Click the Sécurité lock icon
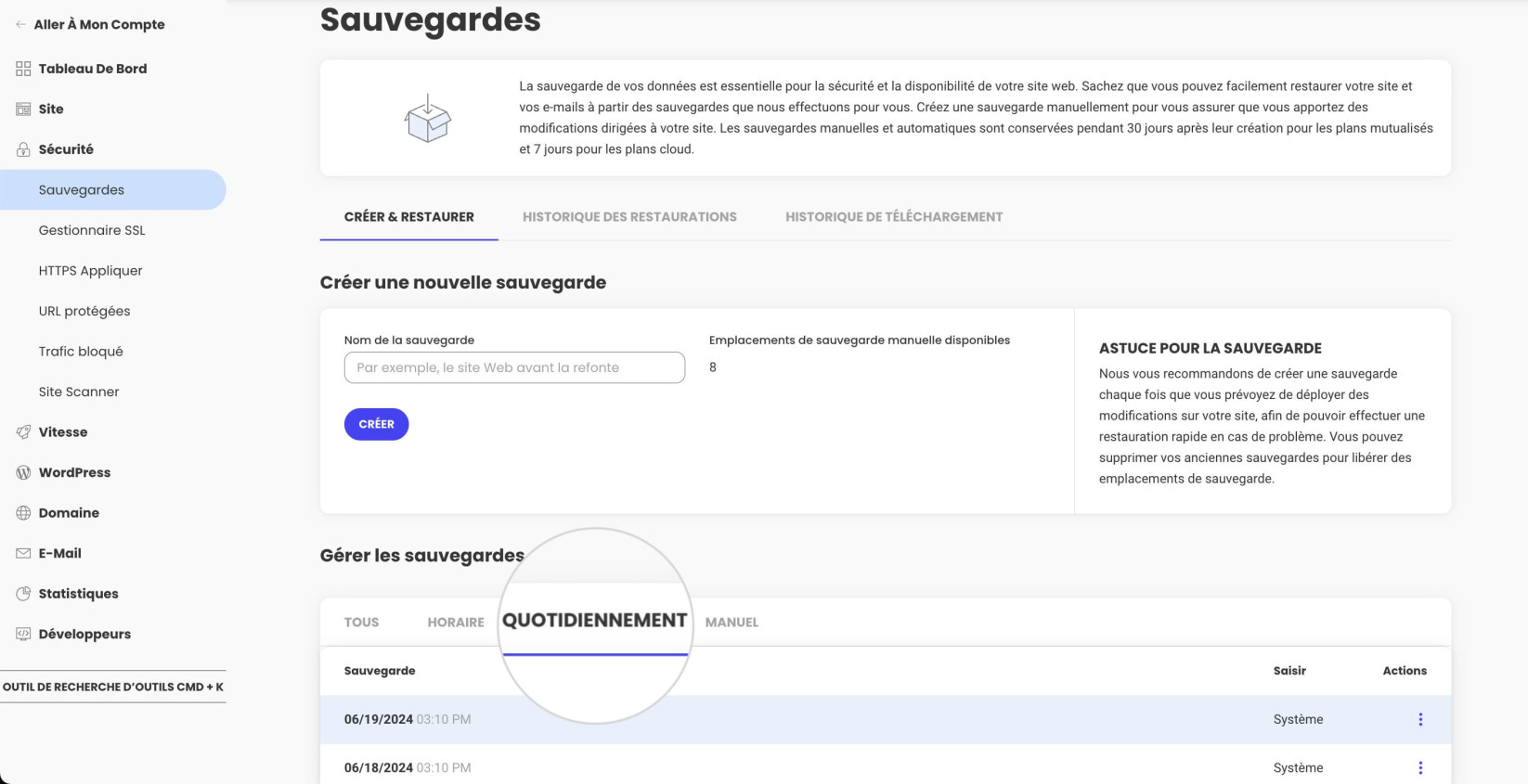The height and width of the screenshot is (784, 1528). pos(23,149)
